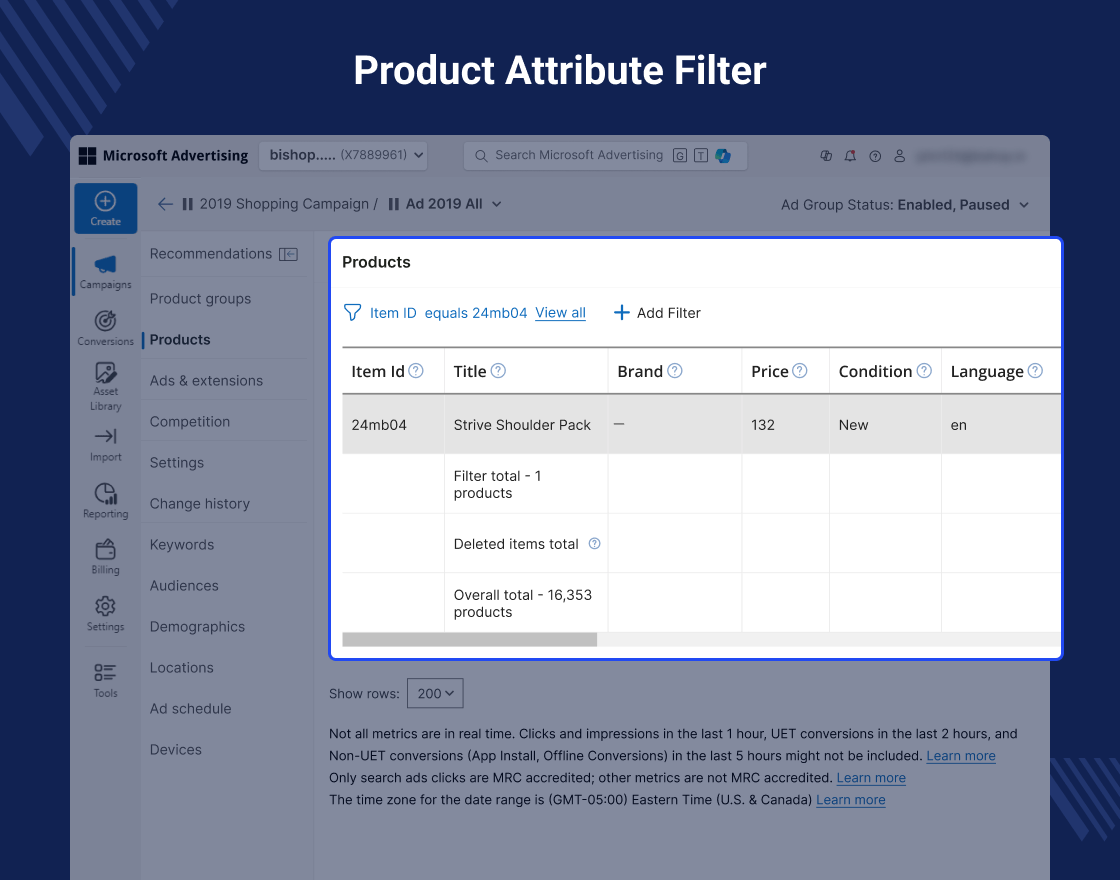Open Campaigns in the left rail
The width and height of the screenshot is (1120, 880).
click(x=105, y=271)
